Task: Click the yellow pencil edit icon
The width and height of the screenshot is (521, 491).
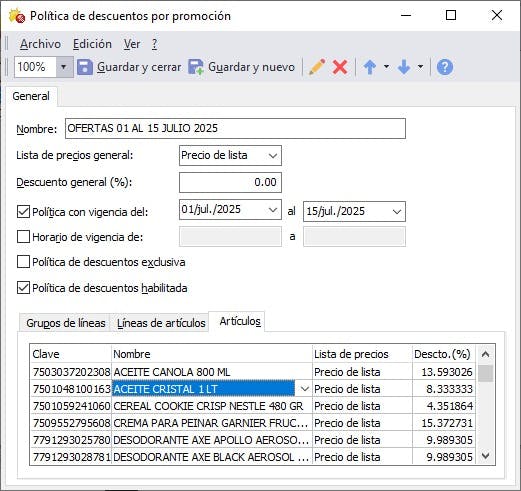Action: point(317,67)
